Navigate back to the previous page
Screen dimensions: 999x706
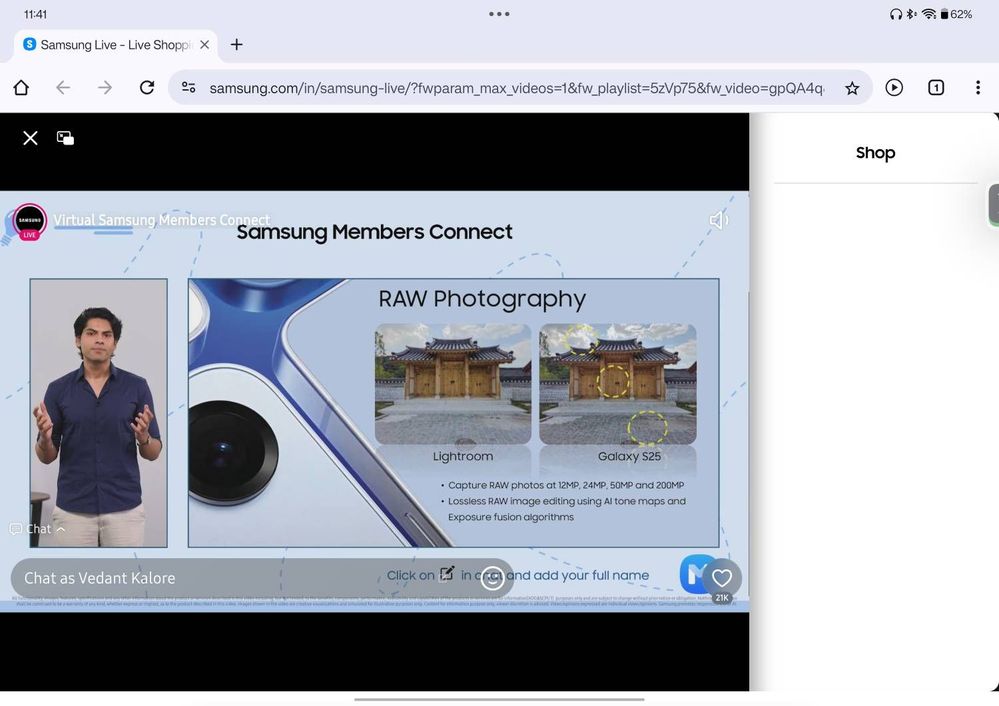pyautogui.click(x=63, y=87)
